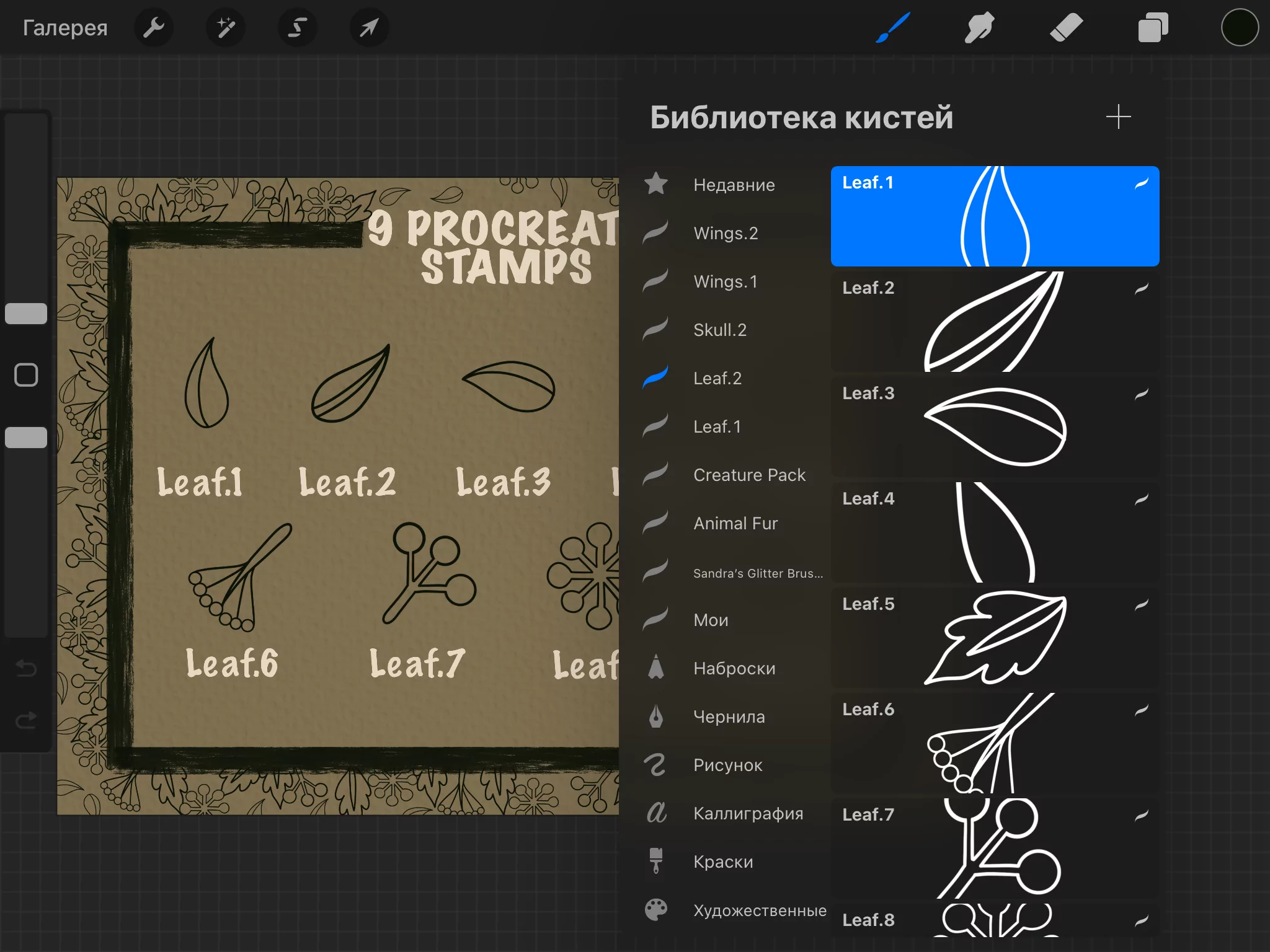Select the Brush tool in top bar
1270x952 pixels.
[x=893, y=28]
